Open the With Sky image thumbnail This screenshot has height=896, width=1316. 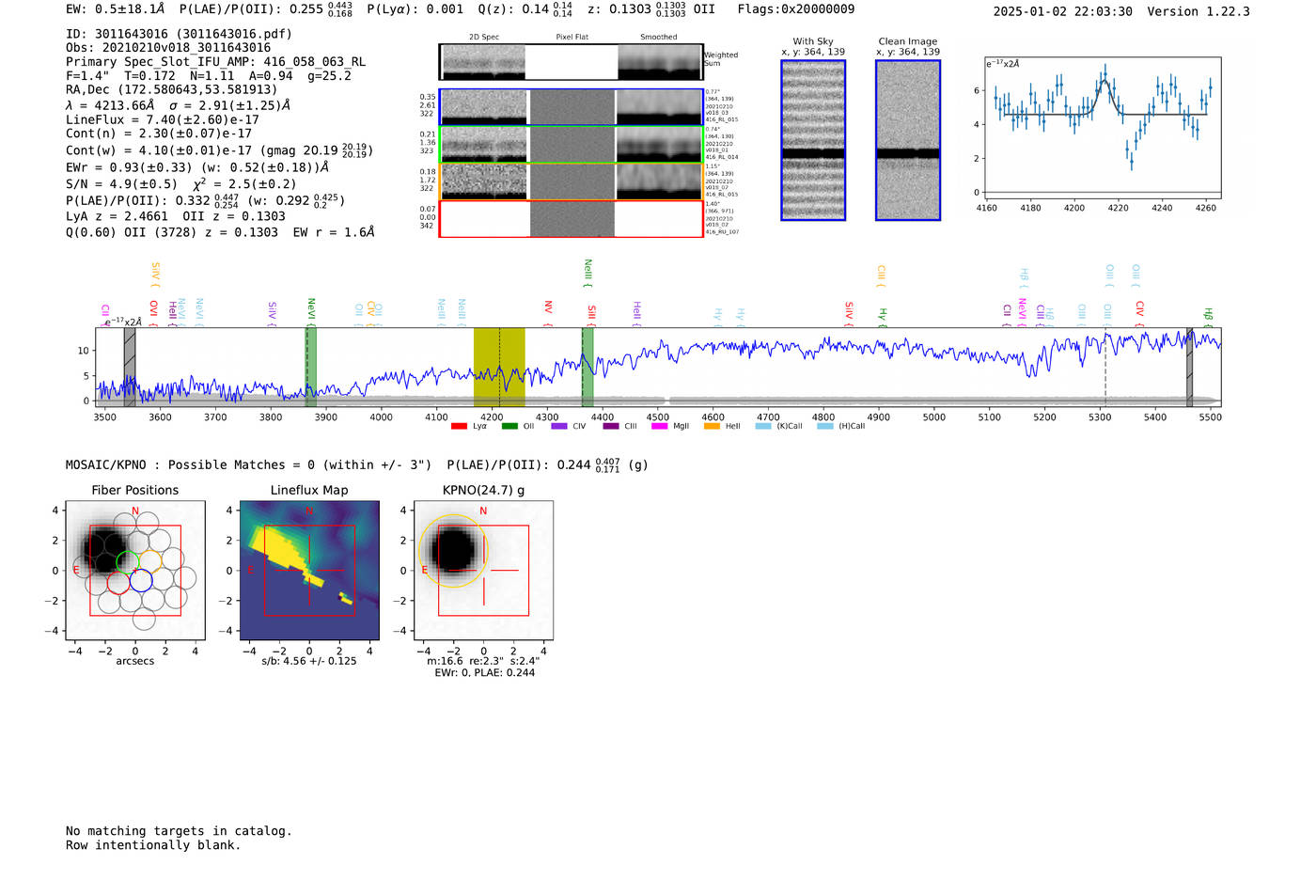coord(813,140)
